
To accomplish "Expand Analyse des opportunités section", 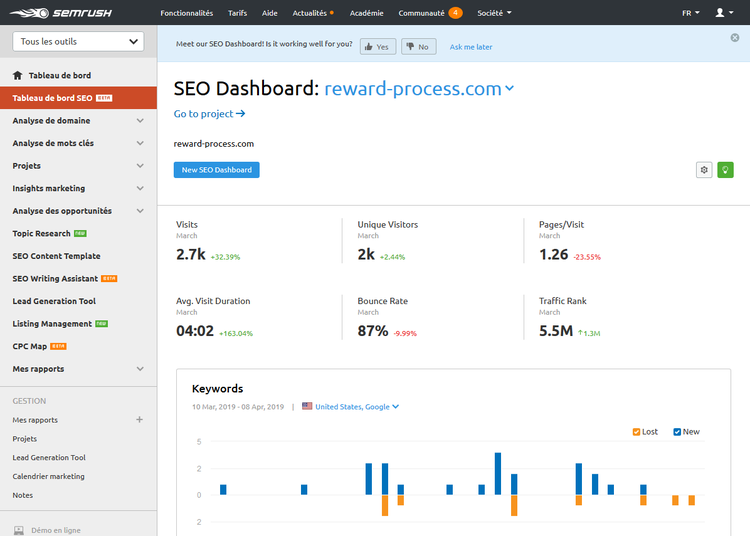I will [x=140, y=210].
